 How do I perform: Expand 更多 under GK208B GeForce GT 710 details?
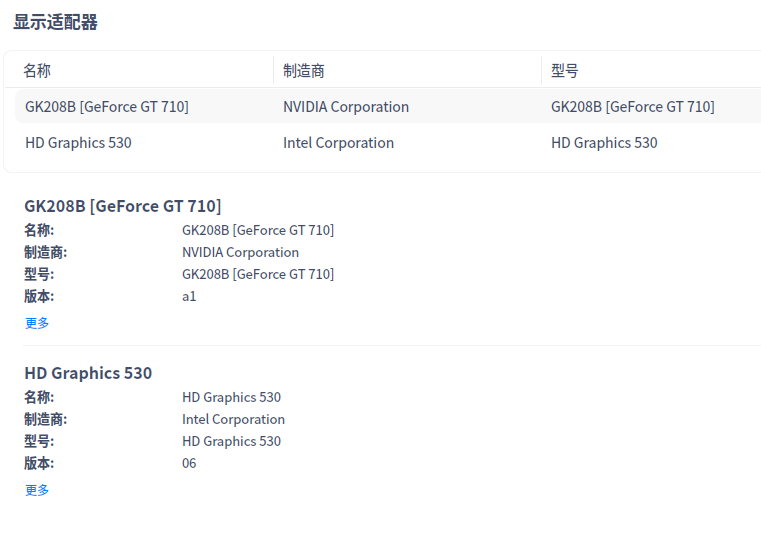coord(37,323)
